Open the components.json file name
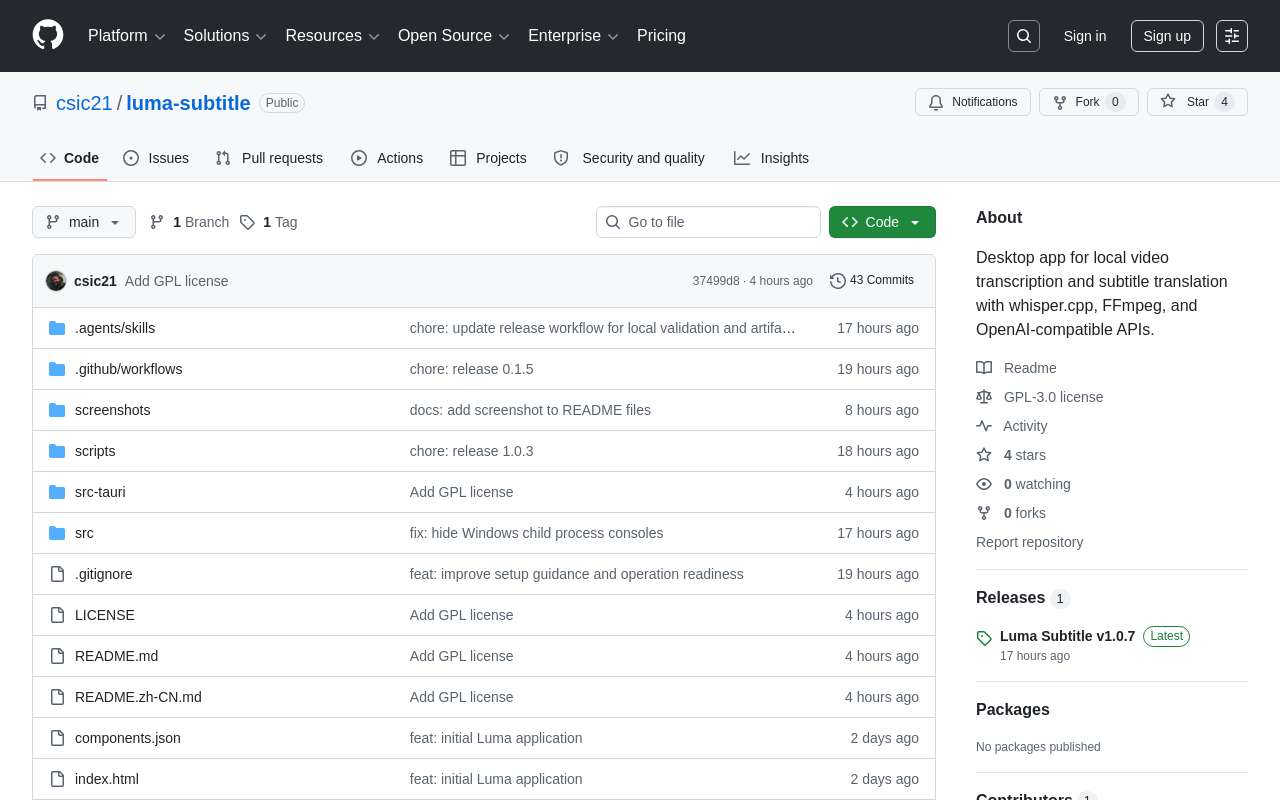Image resolution: width=1280 pixels, height=800 pixels. [128, 738]
